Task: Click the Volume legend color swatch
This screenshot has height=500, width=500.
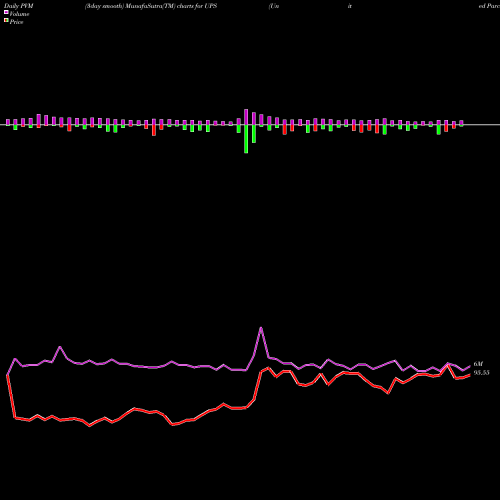Action: (6, 13)
